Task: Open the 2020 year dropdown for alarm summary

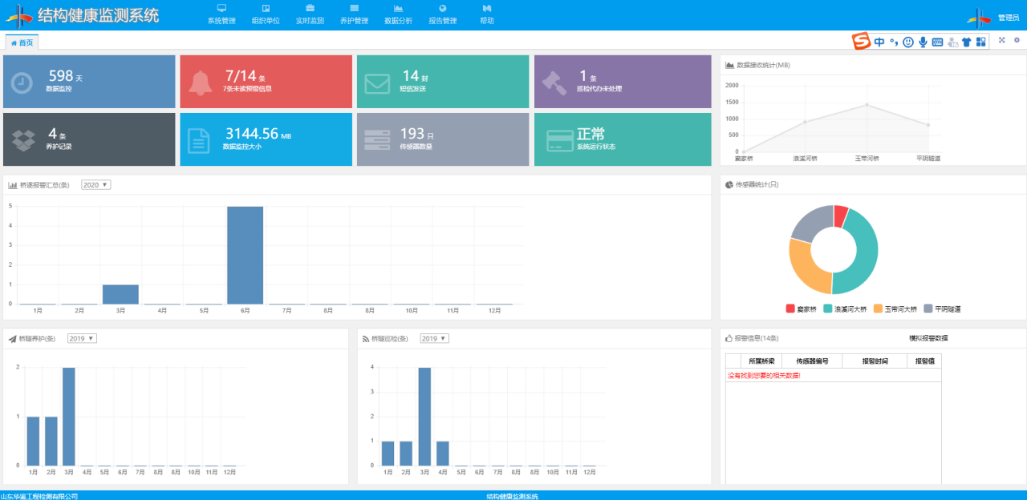Action: [x=96, y=185]
